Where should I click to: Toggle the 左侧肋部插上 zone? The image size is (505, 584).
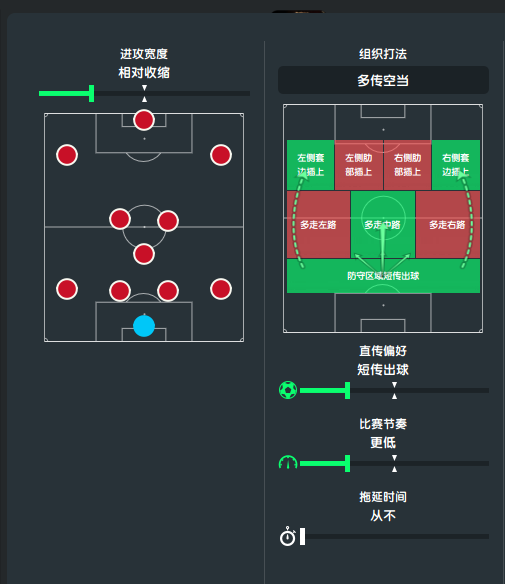(359, 165)
